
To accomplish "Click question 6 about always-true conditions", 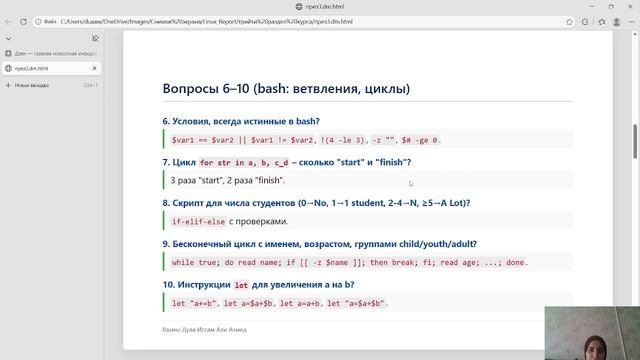I will 241,121.
